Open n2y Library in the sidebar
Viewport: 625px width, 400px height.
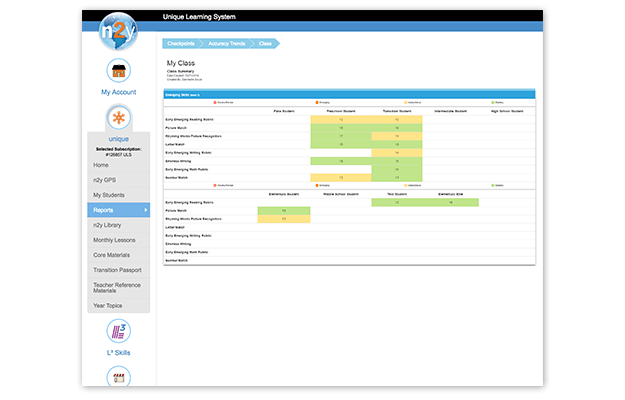(118, 225)
